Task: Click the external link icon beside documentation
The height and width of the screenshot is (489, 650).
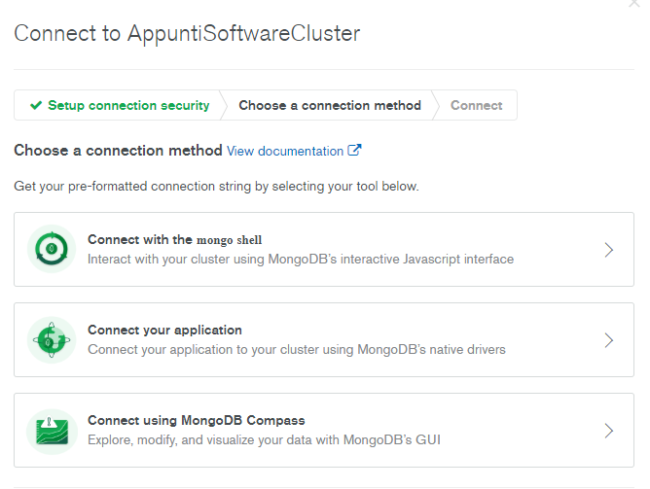Action: tap(354, 150)
